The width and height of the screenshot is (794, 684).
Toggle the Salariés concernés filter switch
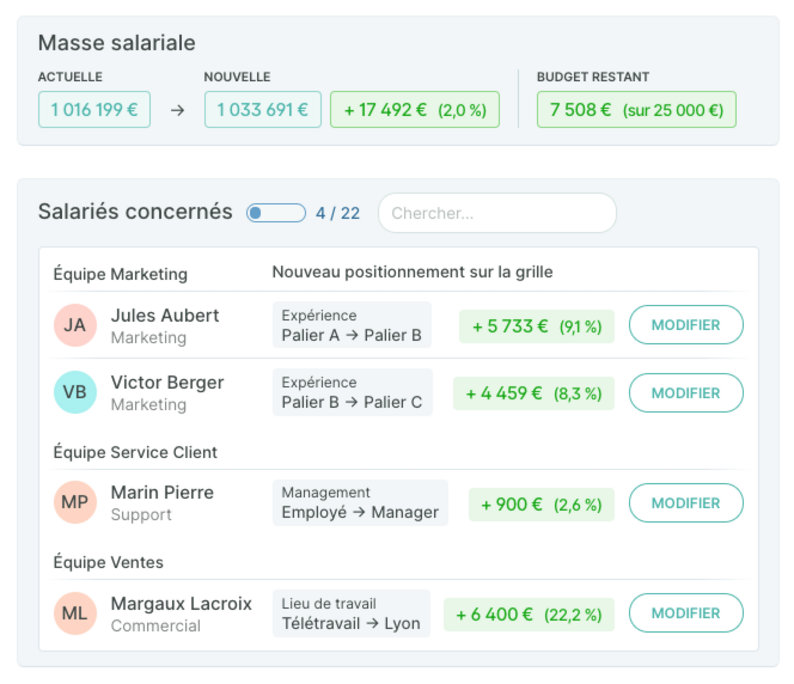click(x=276, y=213)
